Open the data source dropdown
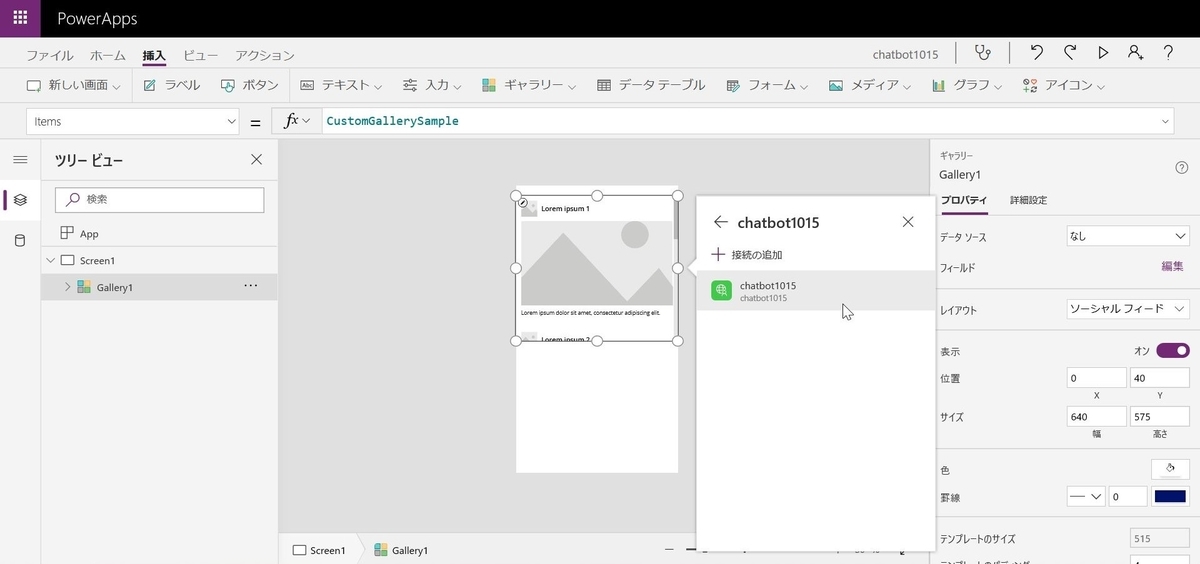The height and width of the screenshot is (564, 1200). [1128, 237]
